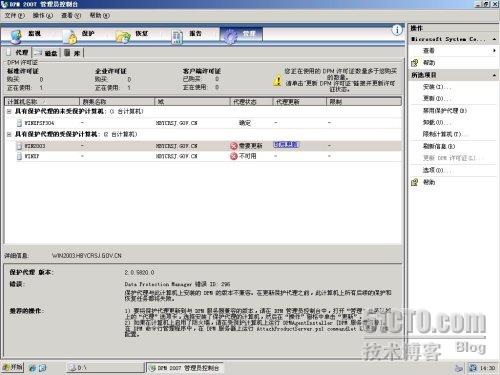This screenshot has width=500, height=375.
Task: Select the 管理 (Management) gear tab
Action: pyautogui.click(x=241, y=35)
